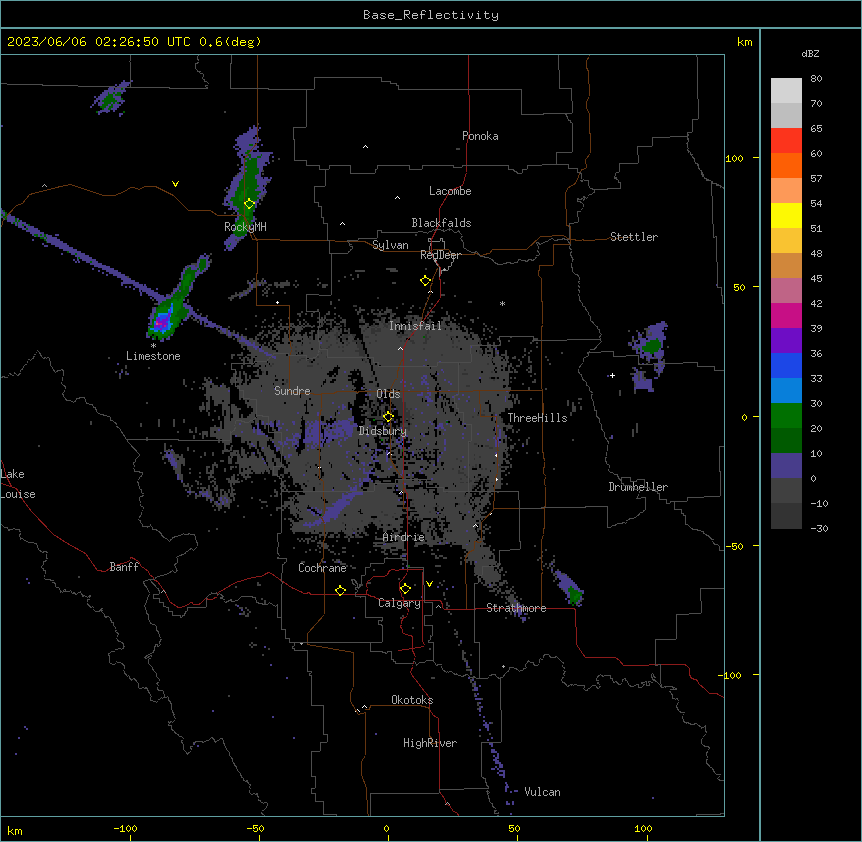Click the Stettler city label
Image resolution: width=862 pixels, height=842 pixels.
tap(634, 237)
